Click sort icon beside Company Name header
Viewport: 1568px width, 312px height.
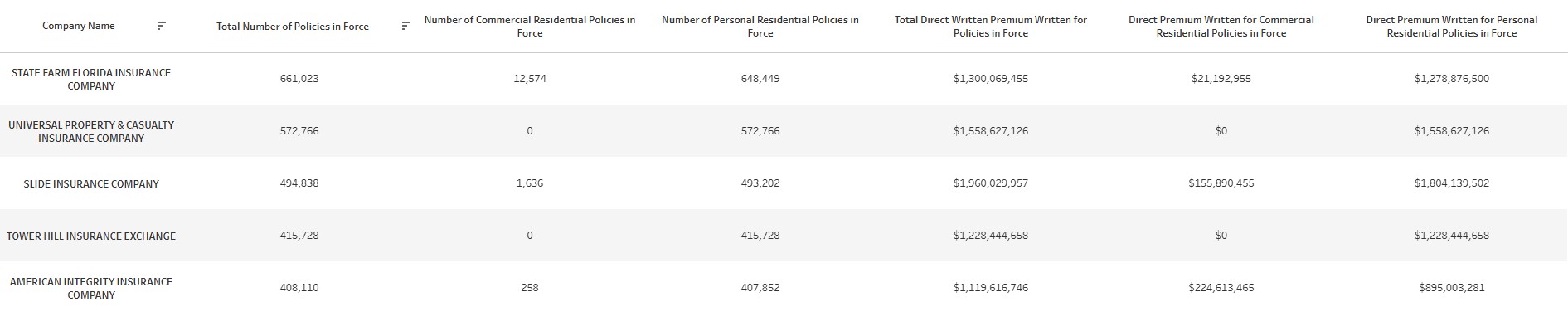(161, 26)
